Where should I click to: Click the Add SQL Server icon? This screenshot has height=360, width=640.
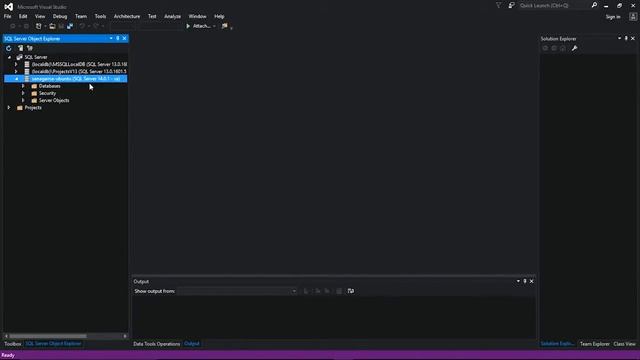tap(20, 48)
